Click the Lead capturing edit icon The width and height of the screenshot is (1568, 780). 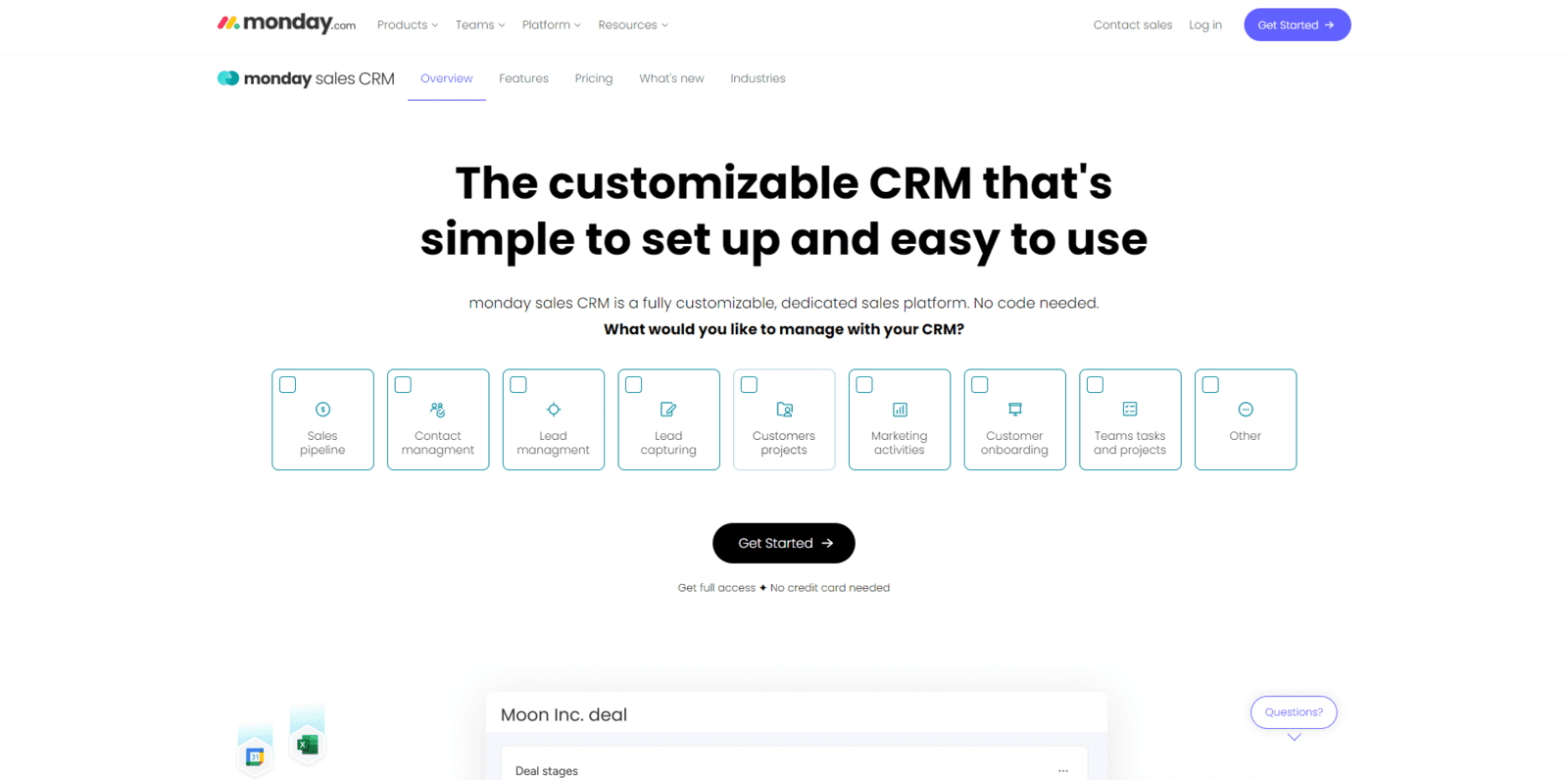click(668, 410)
